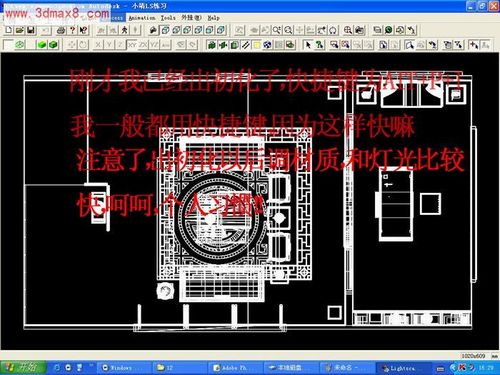Click the walking figure icon
The width and height of the screenshot is (500, 375).
coord(124,30)
